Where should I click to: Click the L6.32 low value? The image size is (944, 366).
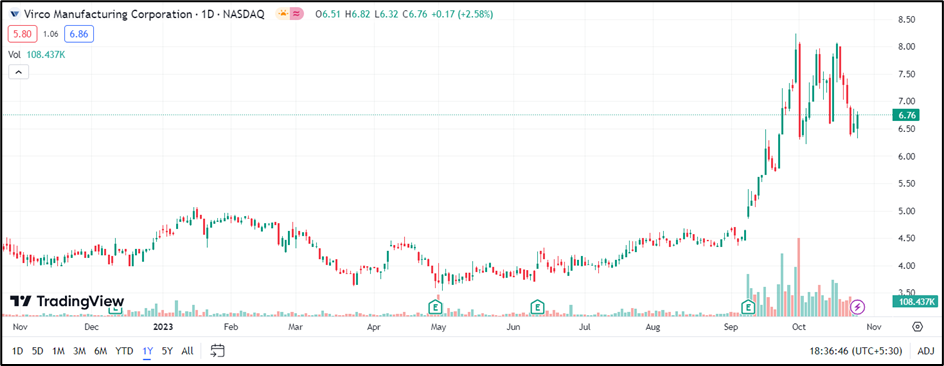click(x=386, y=14)
